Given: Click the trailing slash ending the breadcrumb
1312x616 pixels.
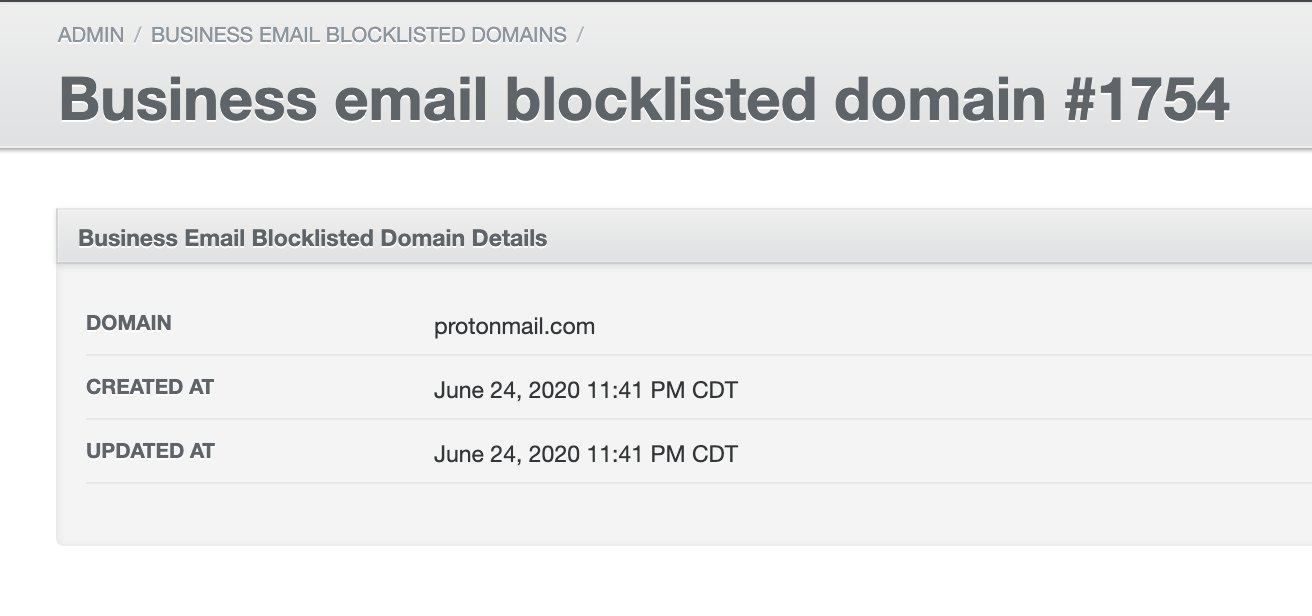Looking at the screenshot, I should 580,35.
